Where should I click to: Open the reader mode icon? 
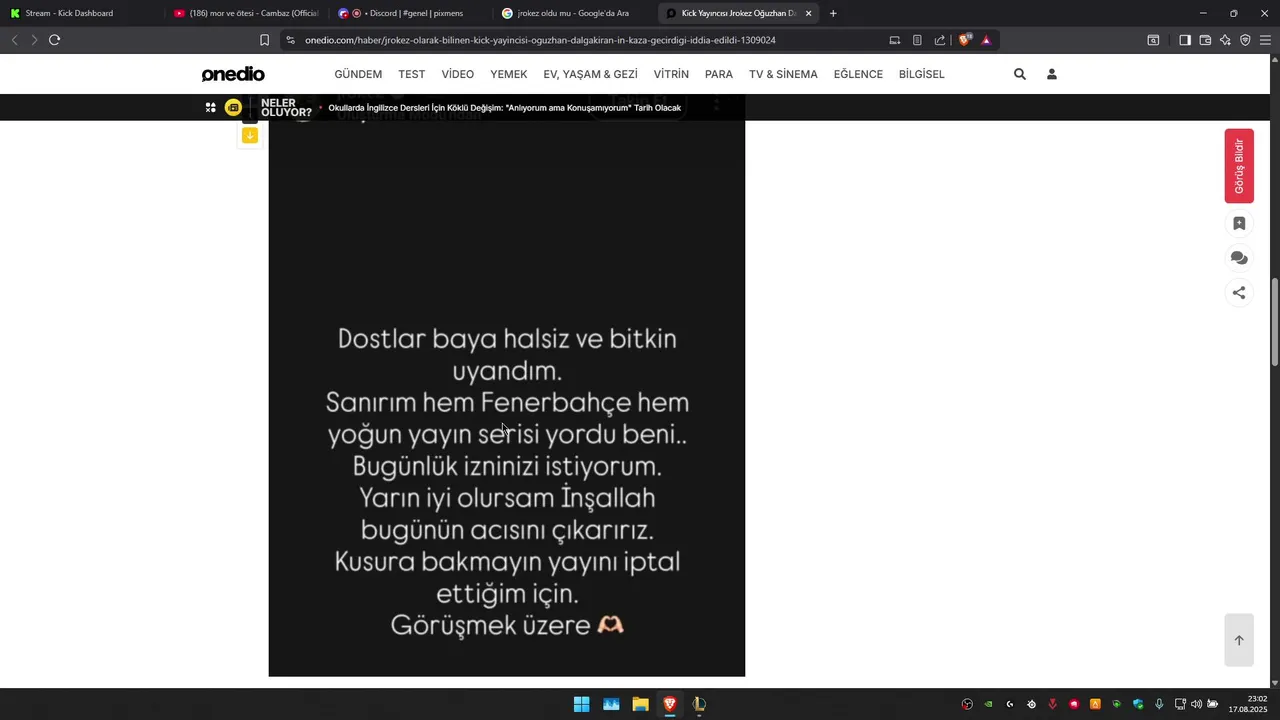pos(917,40)
